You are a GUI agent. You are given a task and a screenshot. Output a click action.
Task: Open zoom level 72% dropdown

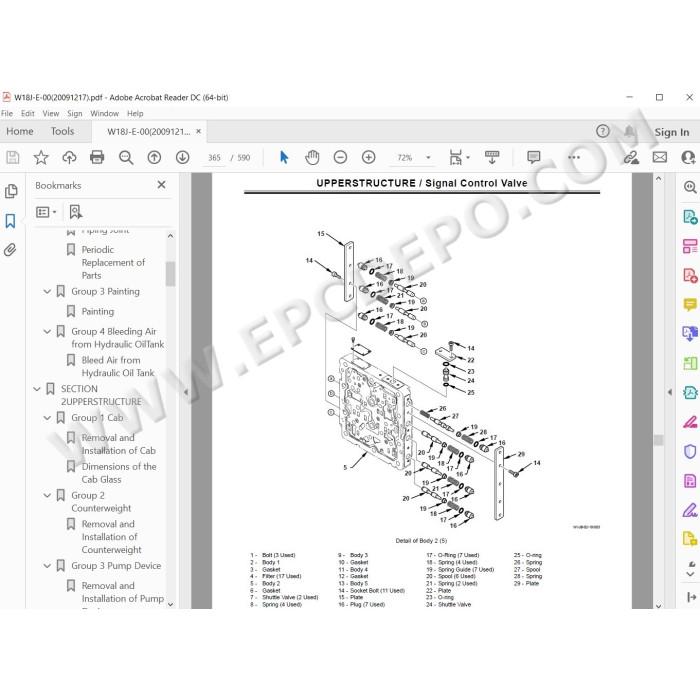click(x=428, y=157)
